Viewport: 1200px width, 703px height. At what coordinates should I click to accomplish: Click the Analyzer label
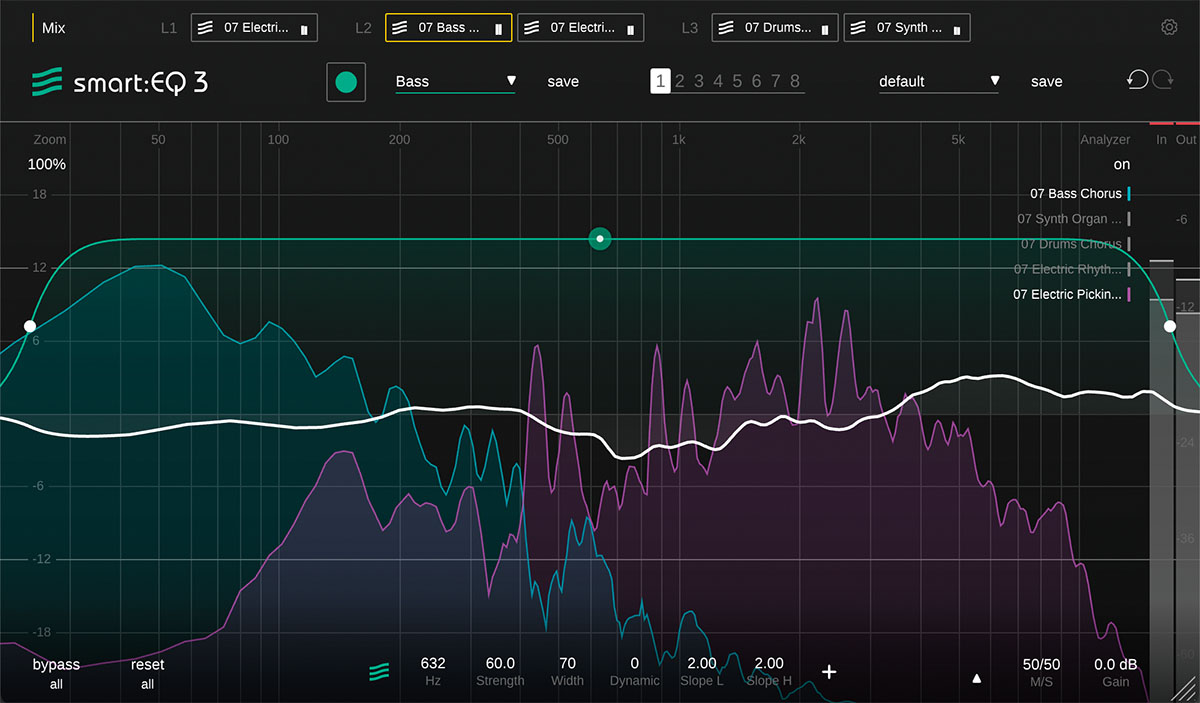tap(1105, 140)
